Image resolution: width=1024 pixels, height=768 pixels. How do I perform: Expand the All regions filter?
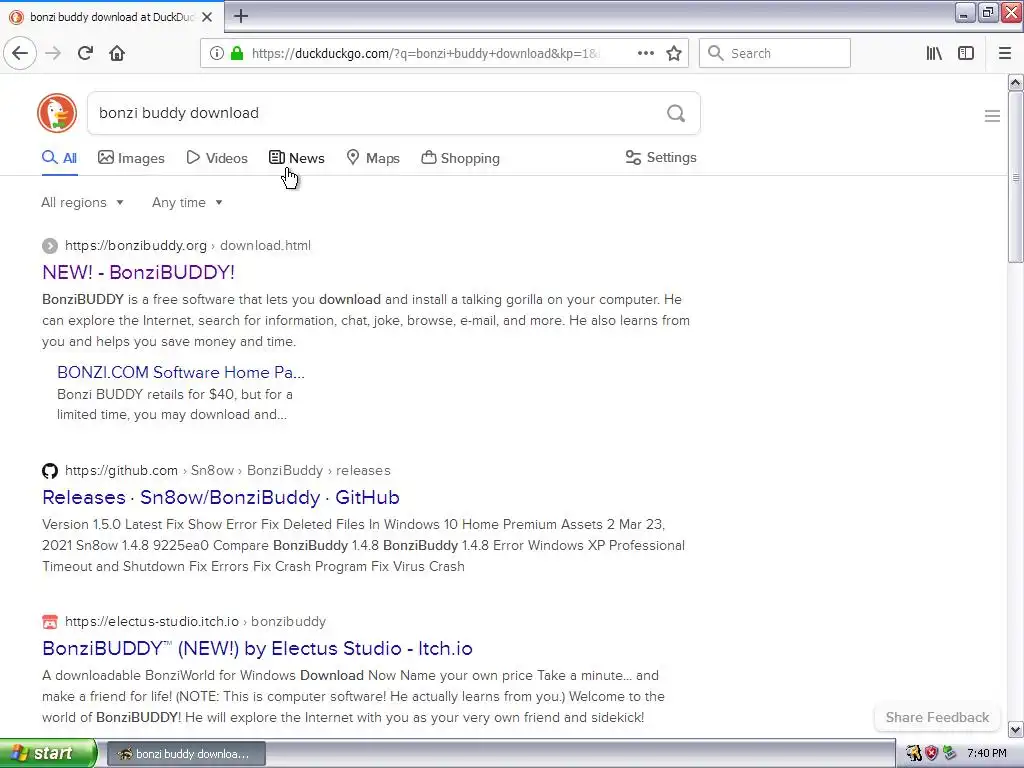point(82,202)
